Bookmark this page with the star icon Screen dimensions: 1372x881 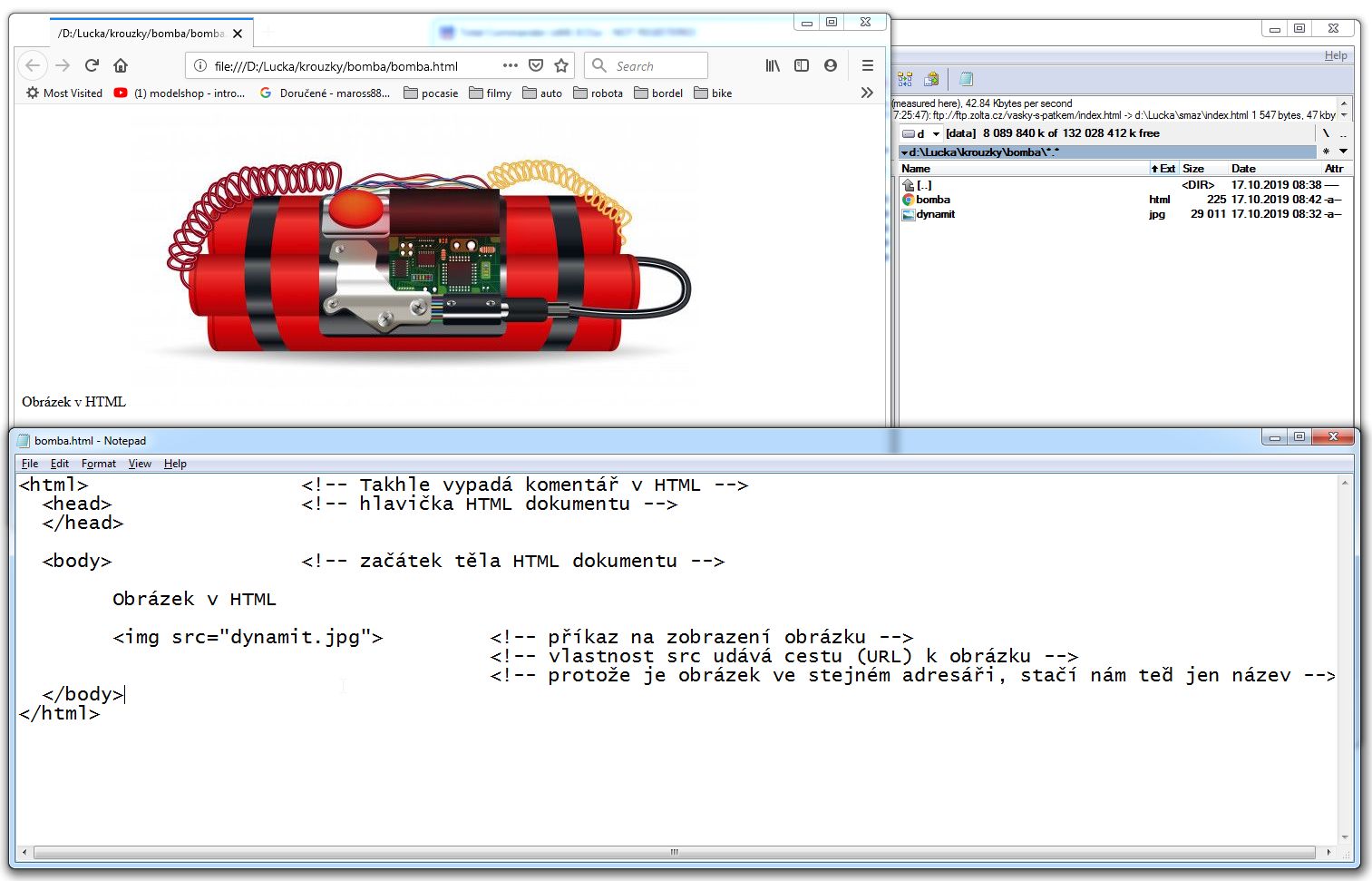coord(561,65)
